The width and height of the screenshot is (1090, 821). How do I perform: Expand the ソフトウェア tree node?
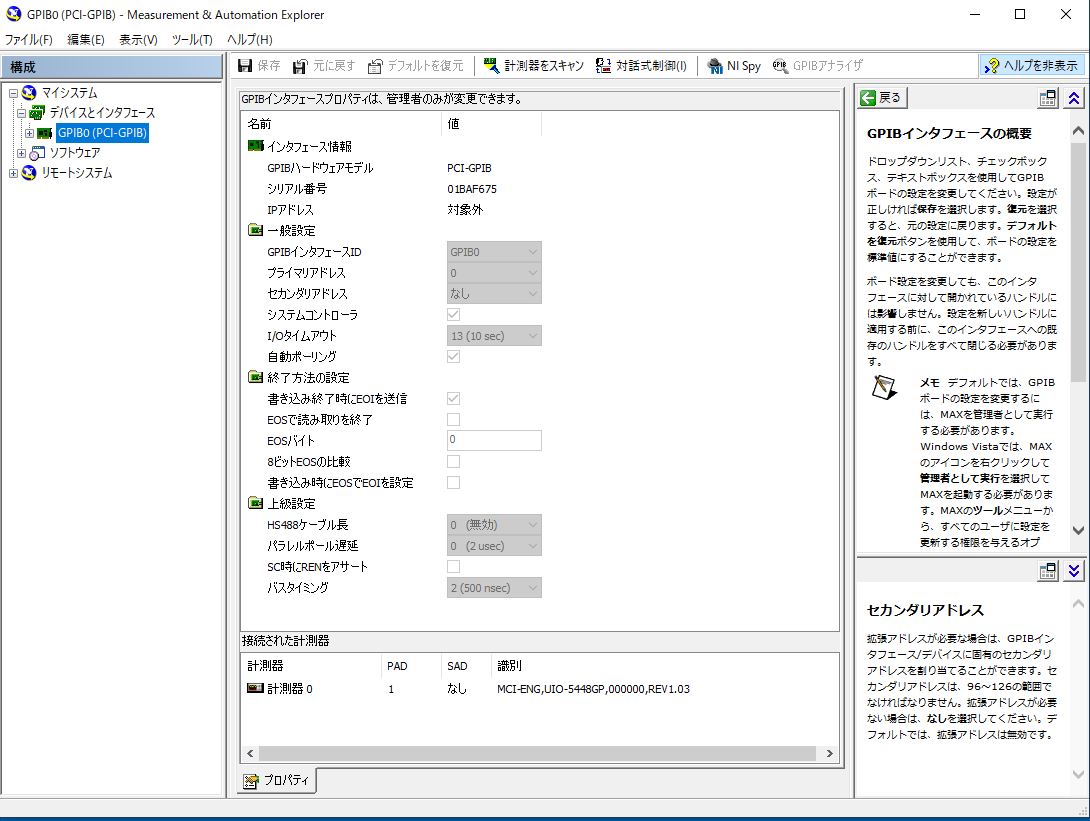[x=22, y=153]
